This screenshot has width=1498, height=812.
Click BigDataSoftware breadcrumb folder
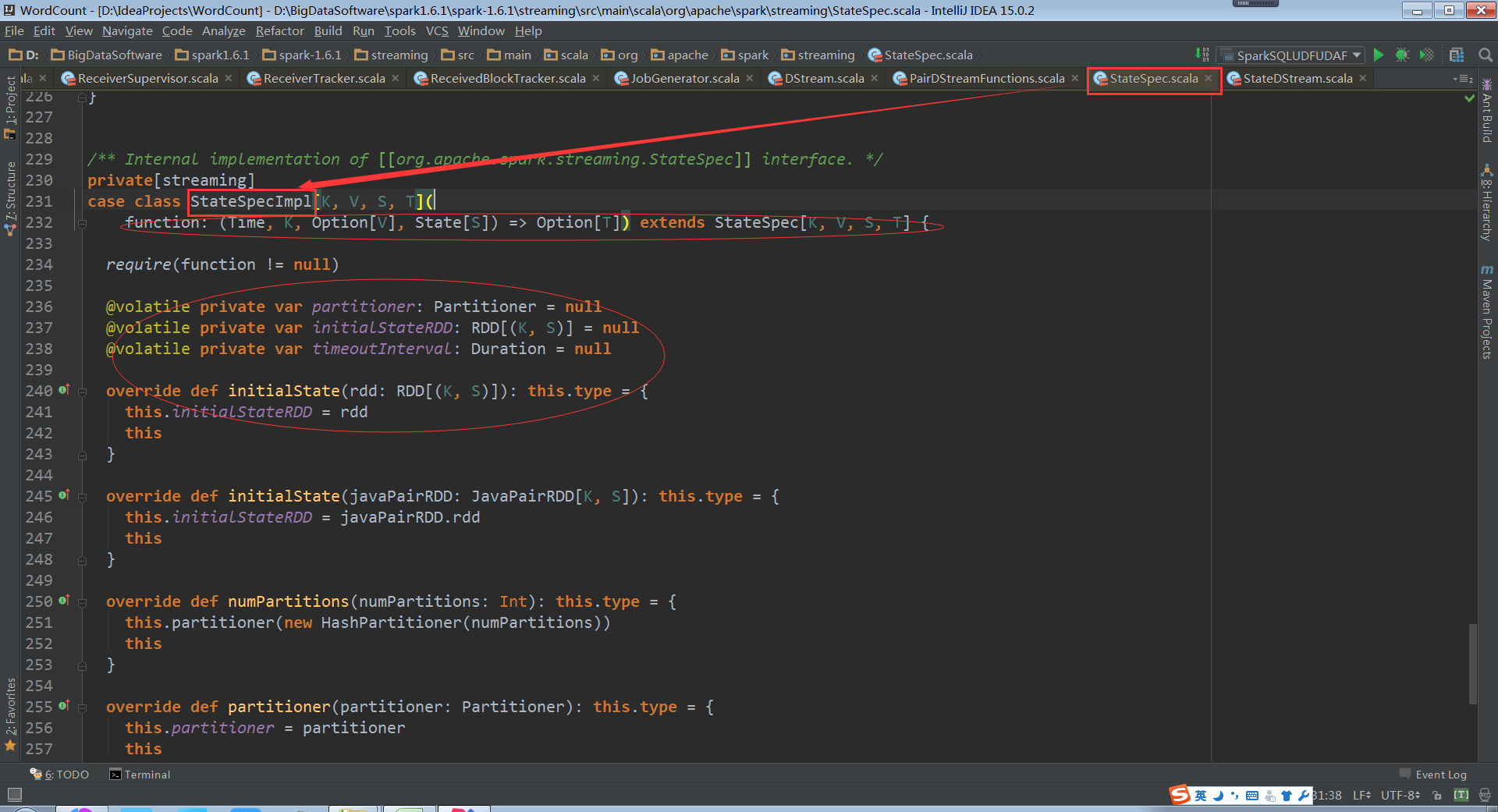point(107,55)
